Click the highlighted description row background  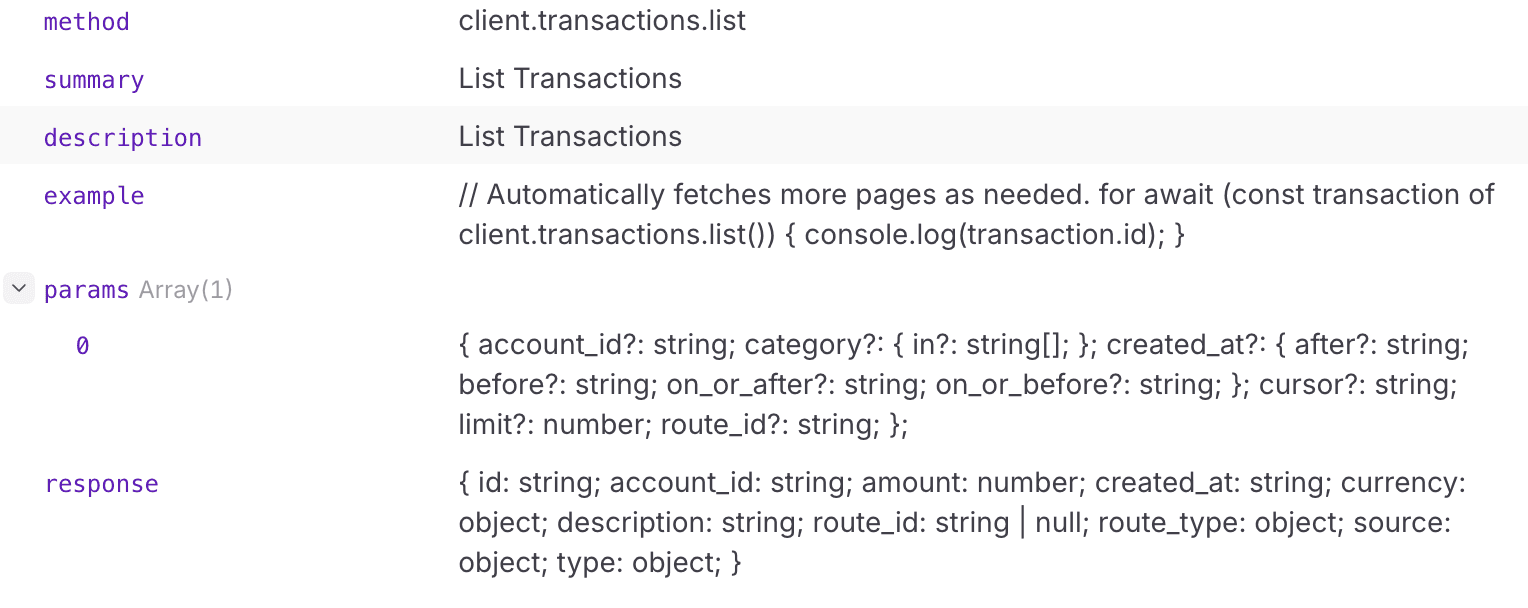764,135
